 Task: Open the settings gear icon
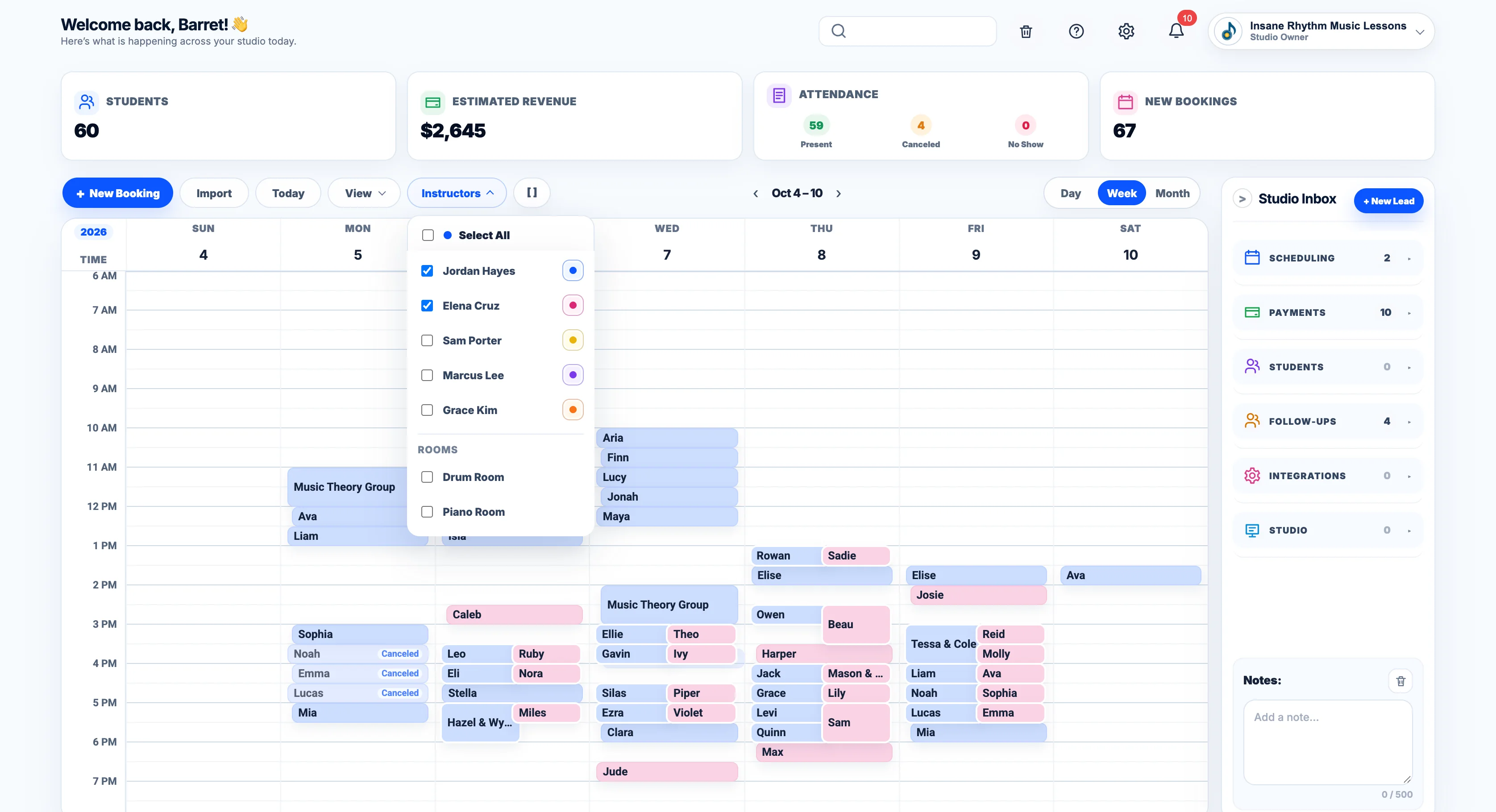(x=1126, y=31)
